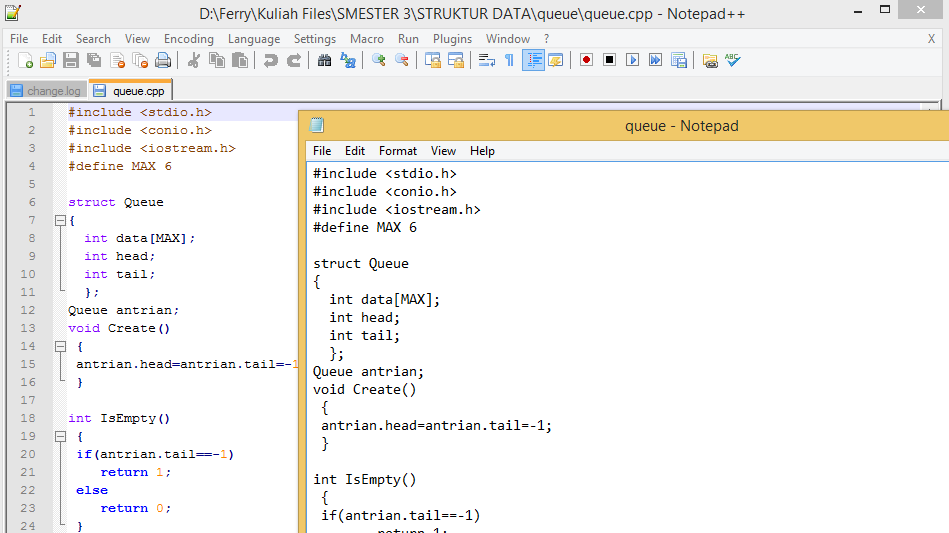Collapse the Create function fold at line 14
The width and height of the screenshot is (949, 533).
[x=61, y=347]
